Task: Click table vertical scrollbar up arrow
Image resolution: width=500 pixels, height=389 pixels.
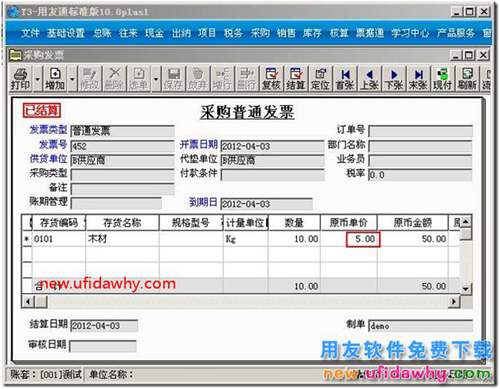Action: pos(466,221)
